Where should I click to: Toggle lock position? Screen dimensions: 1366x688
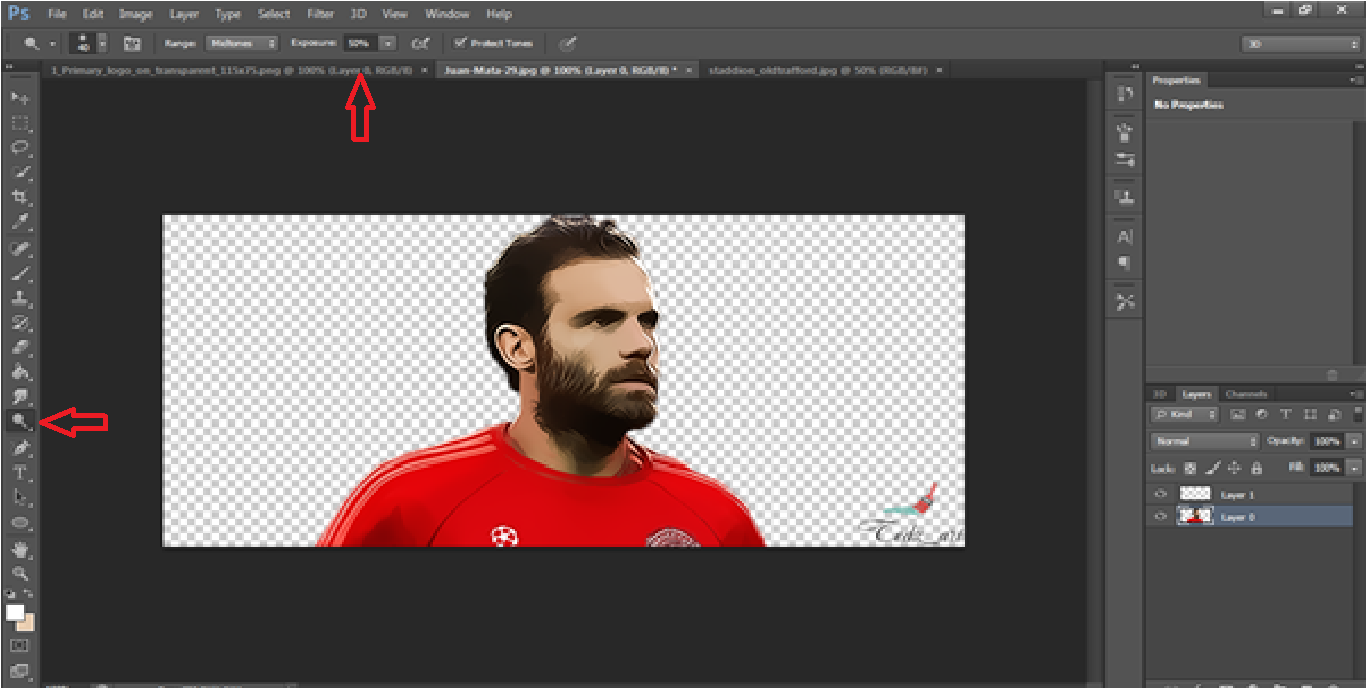pyautogui.click(x=1234, y=467)
